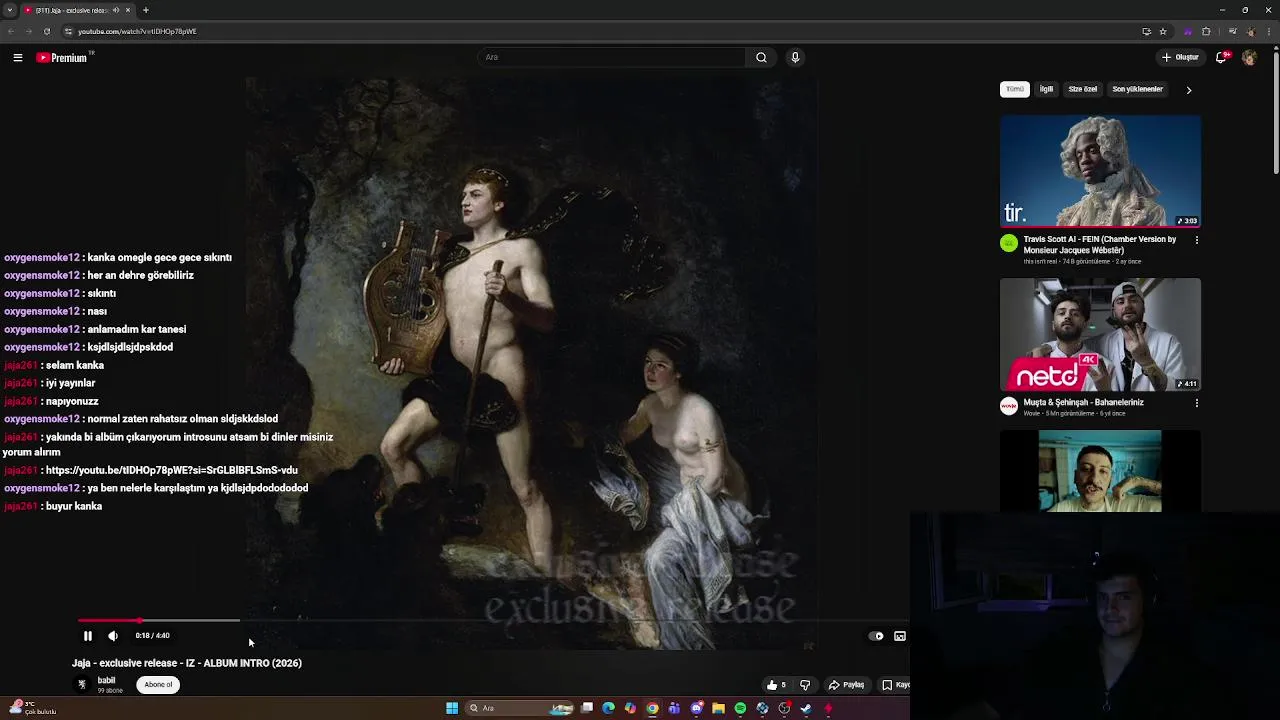Click the Paylaş share button
This screenshot has height=720, width=1280.
(846, 685)
